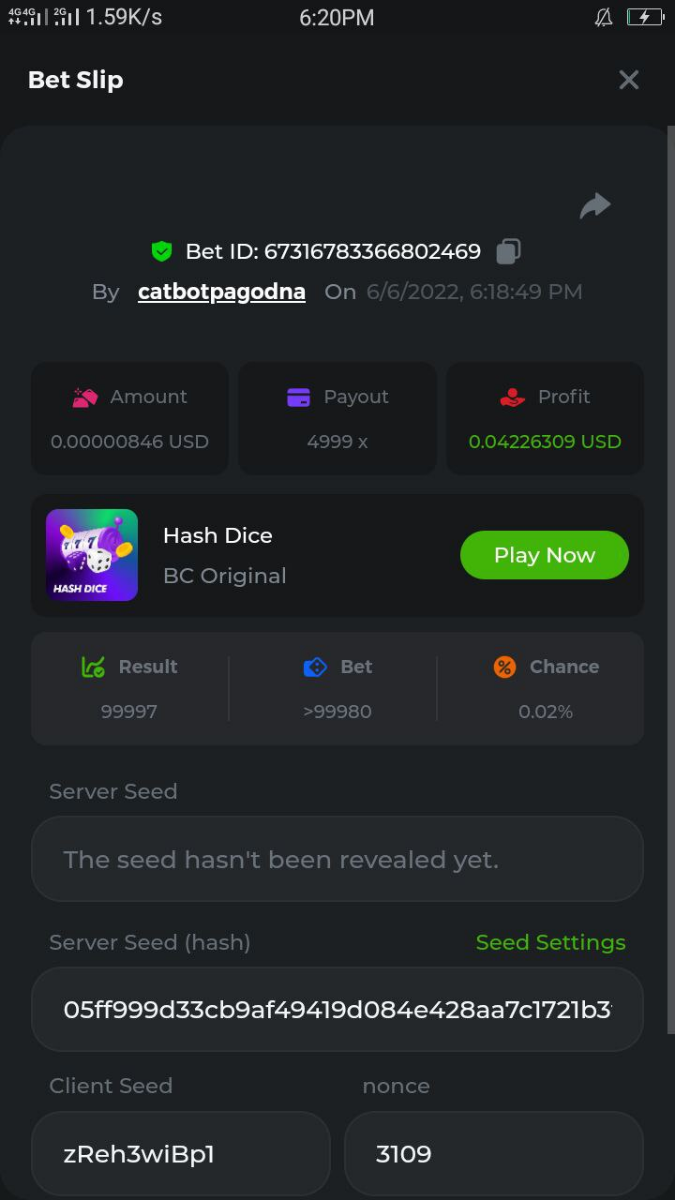Click the Hash Dice game title
The height and width of the screenshot is (1200, 675).
point(218,536)
